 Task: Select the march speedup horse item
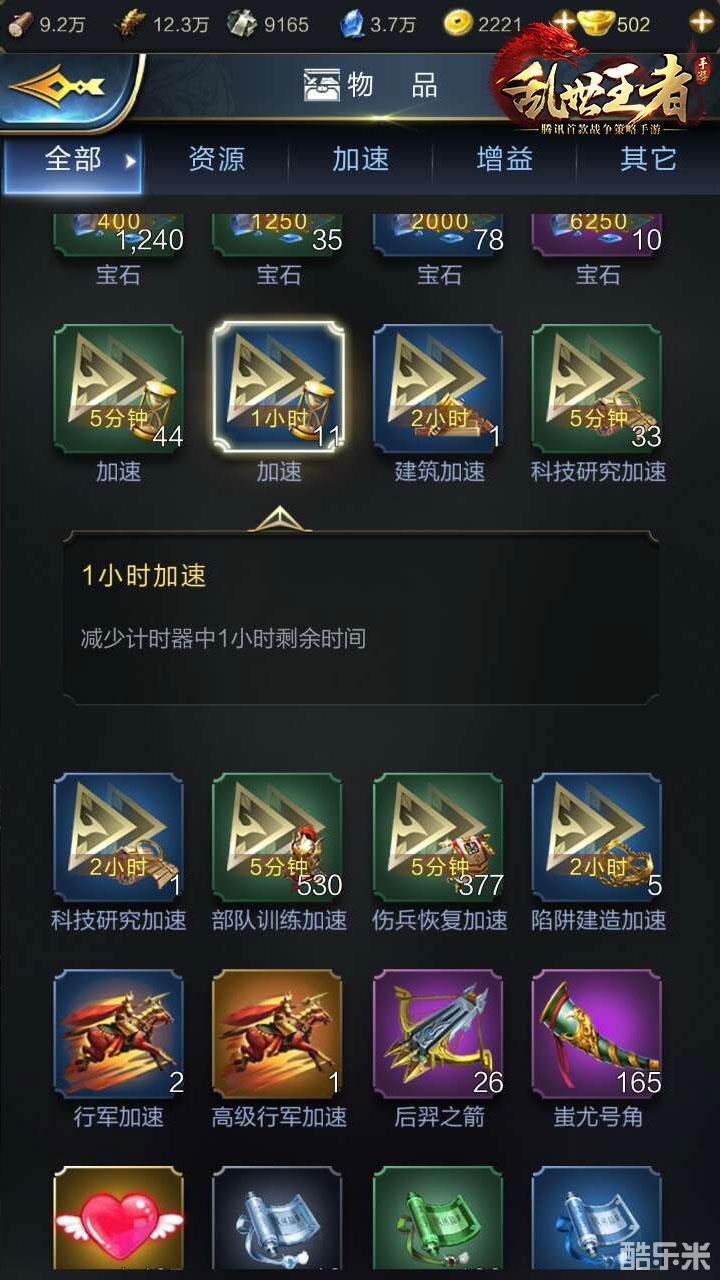tap(118, 1035)
